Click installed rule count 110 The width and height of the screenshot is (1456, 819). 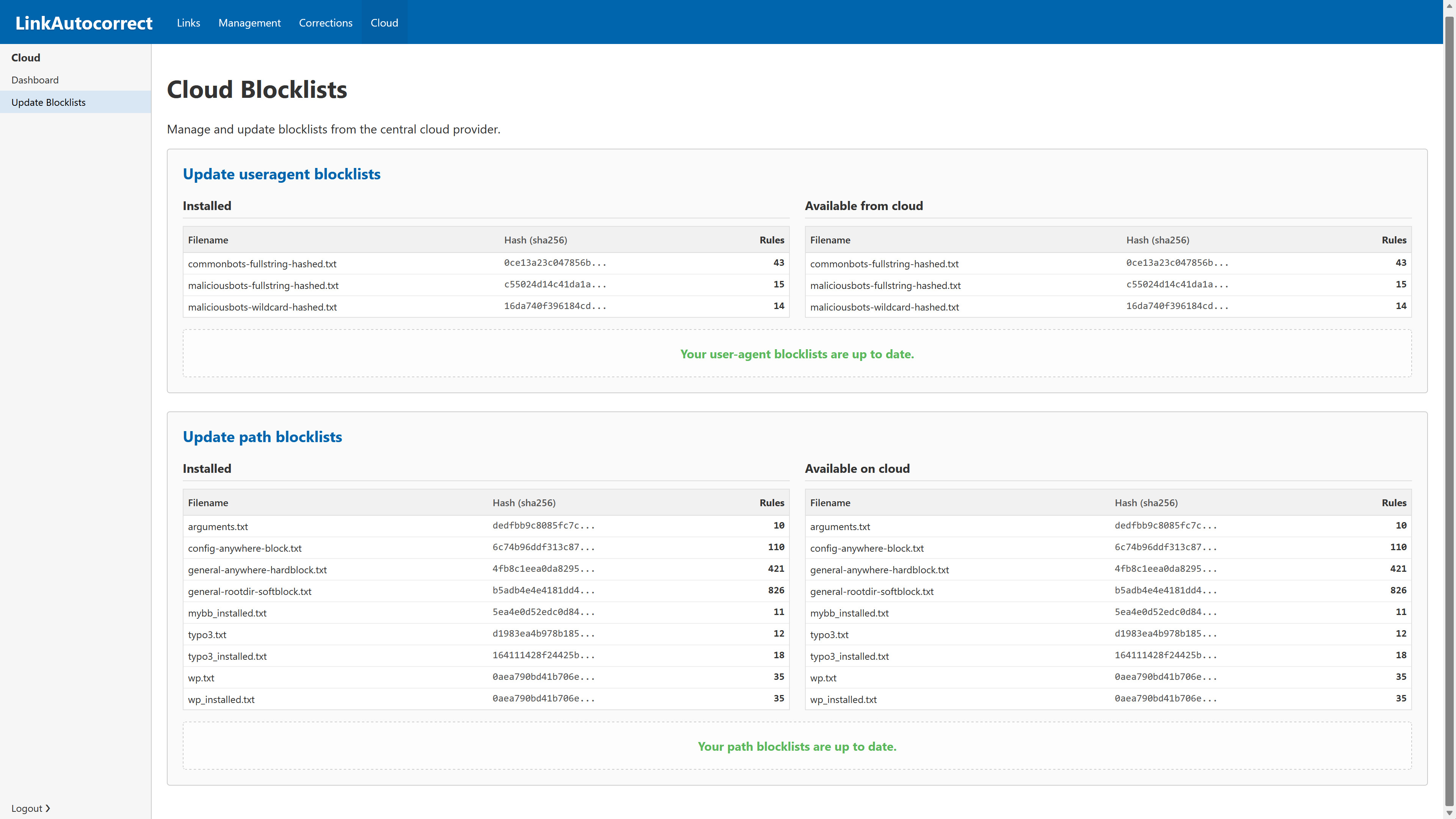pyautogui.click(x=776, y=547)
